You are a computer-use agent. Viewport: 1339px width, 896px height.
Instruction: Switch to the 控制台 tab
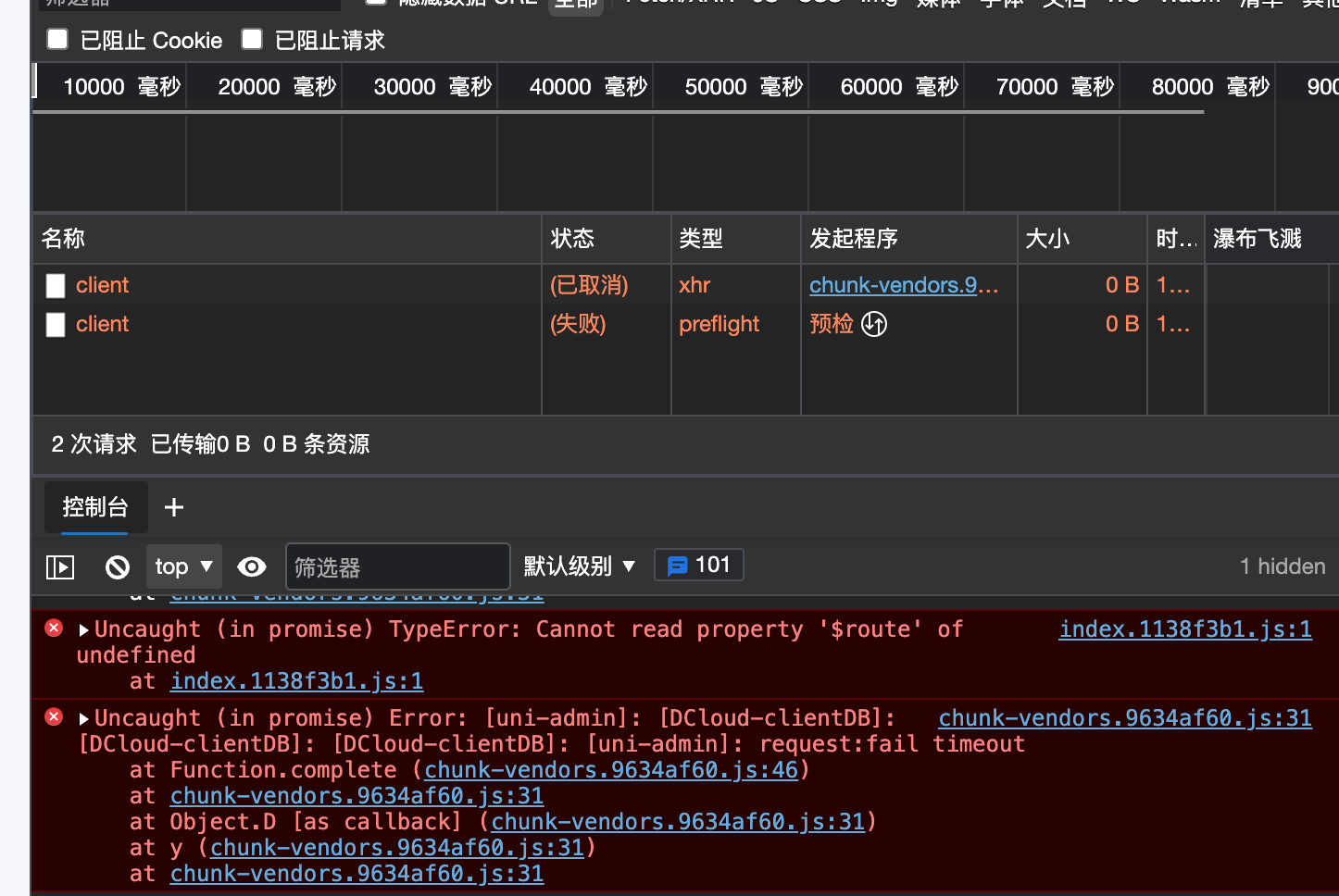point(95,507)
